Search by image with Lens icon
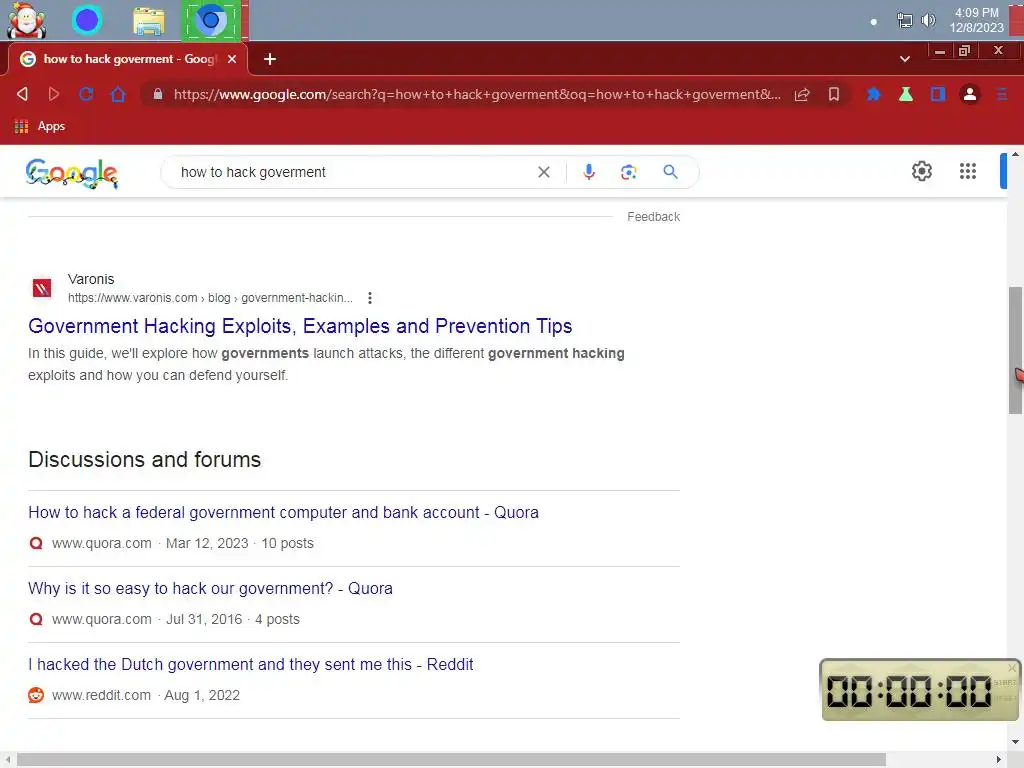 coord(628,172)
